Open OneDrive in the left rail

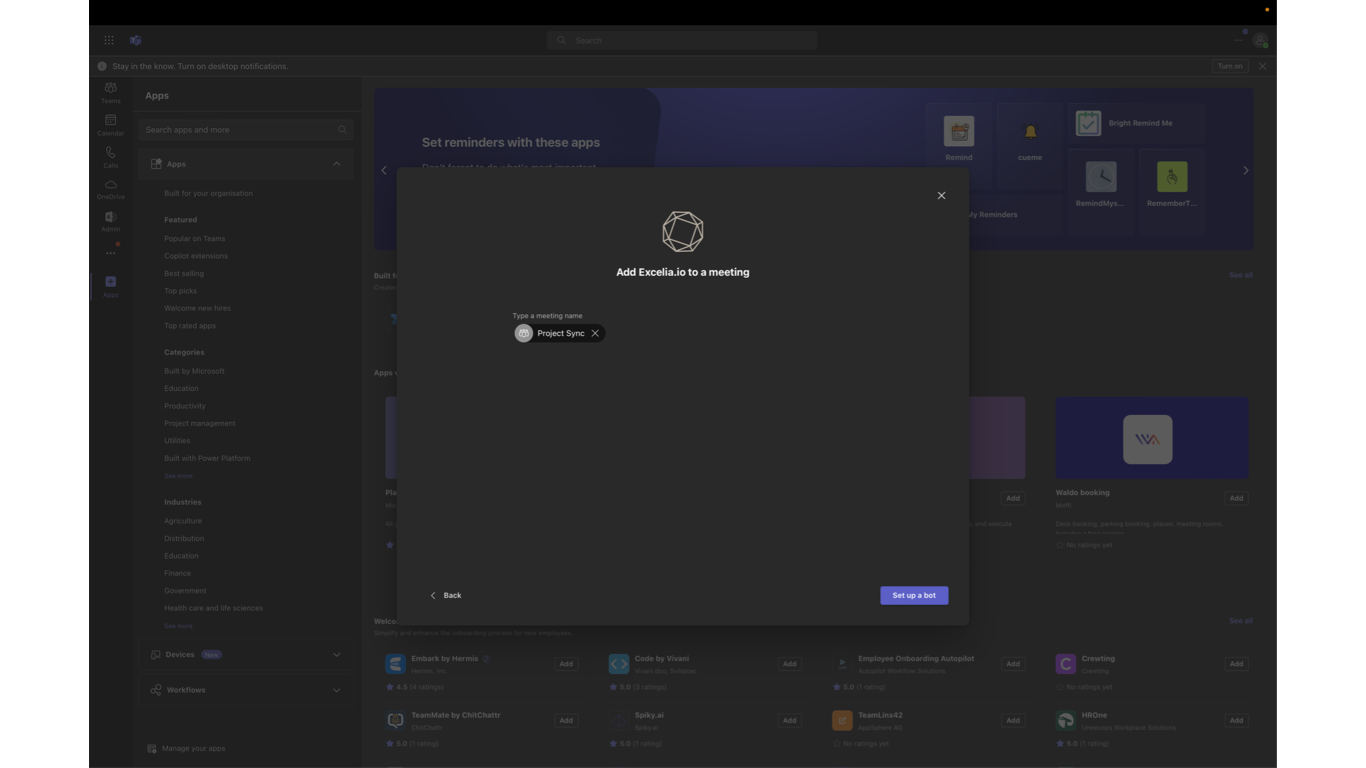point(111,189)
